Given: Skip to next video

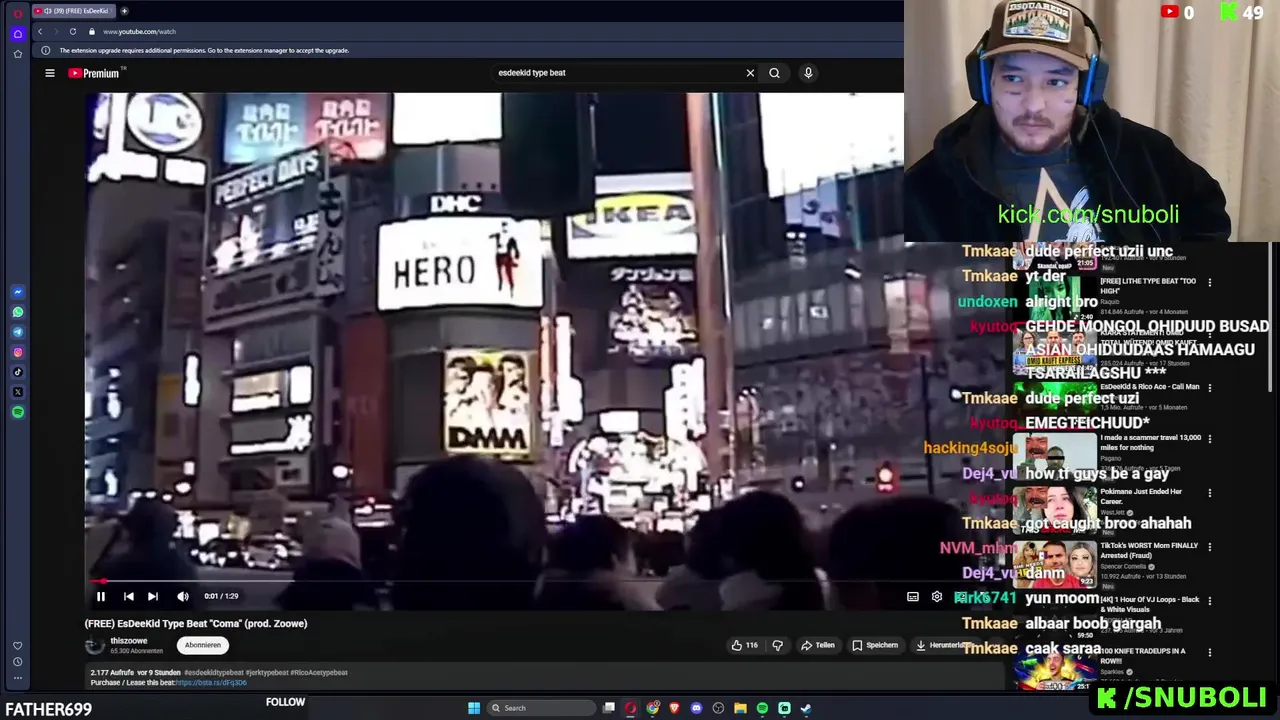Looking at the screenshot, I should 153,596.
